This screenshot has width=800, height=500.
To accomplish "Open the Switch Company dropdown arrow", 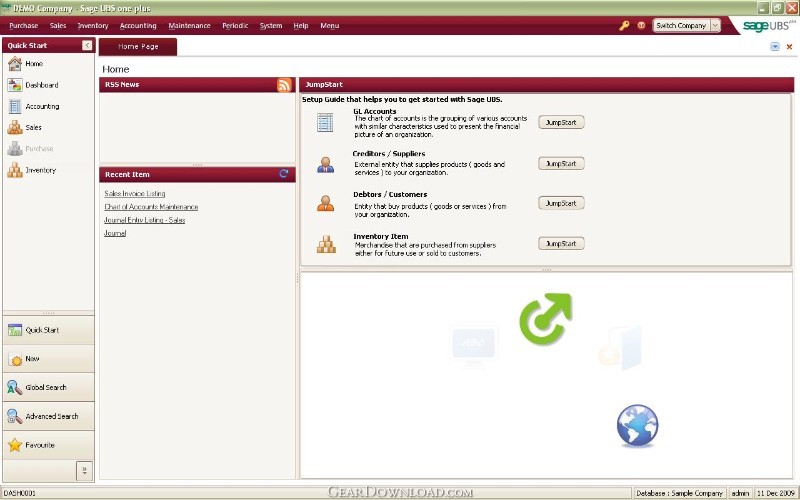I will tap(715, 26).
